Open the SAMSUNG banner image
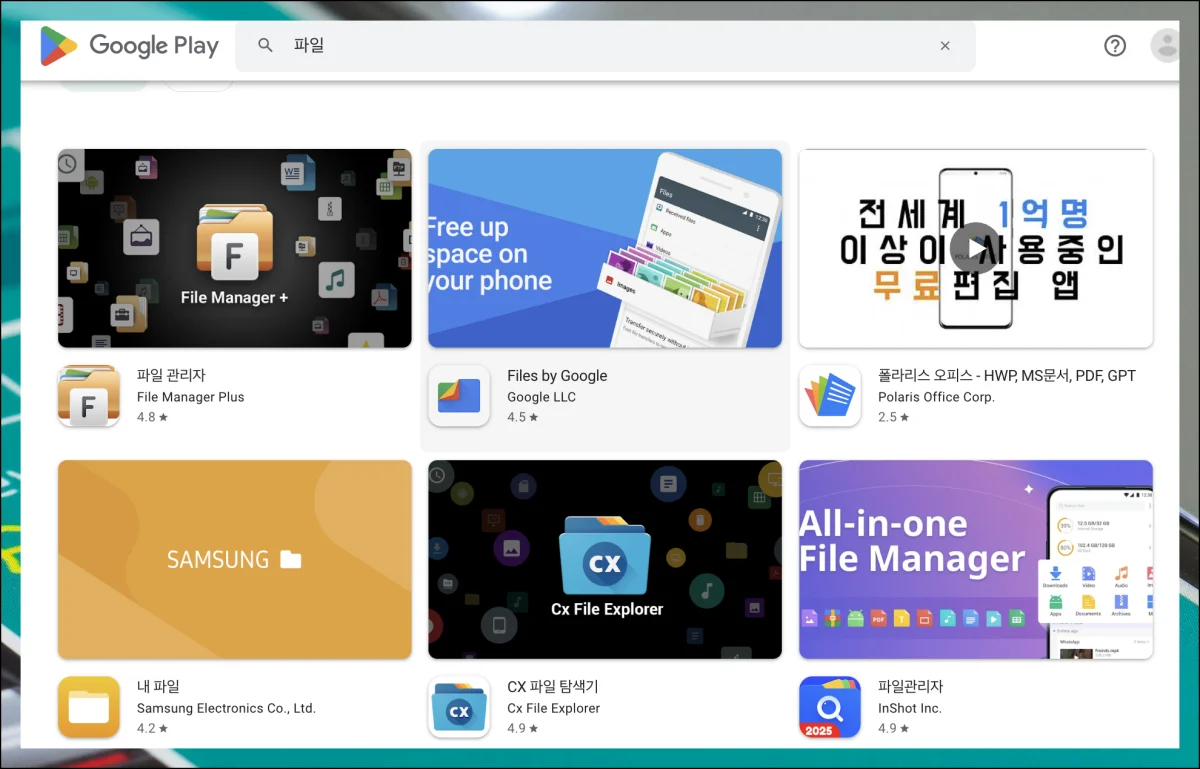1200x769 pixels. pos(235,559)
